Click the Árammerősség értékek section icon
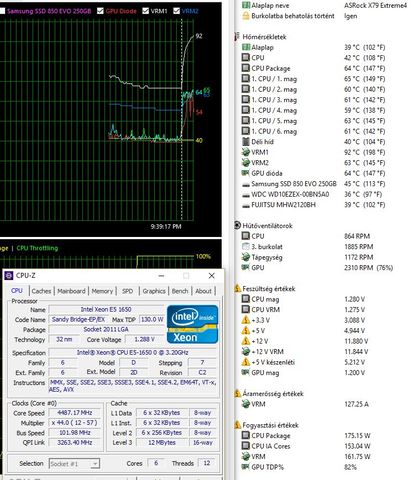This screenshot has height=480, width=414. (x=237, y=393)
